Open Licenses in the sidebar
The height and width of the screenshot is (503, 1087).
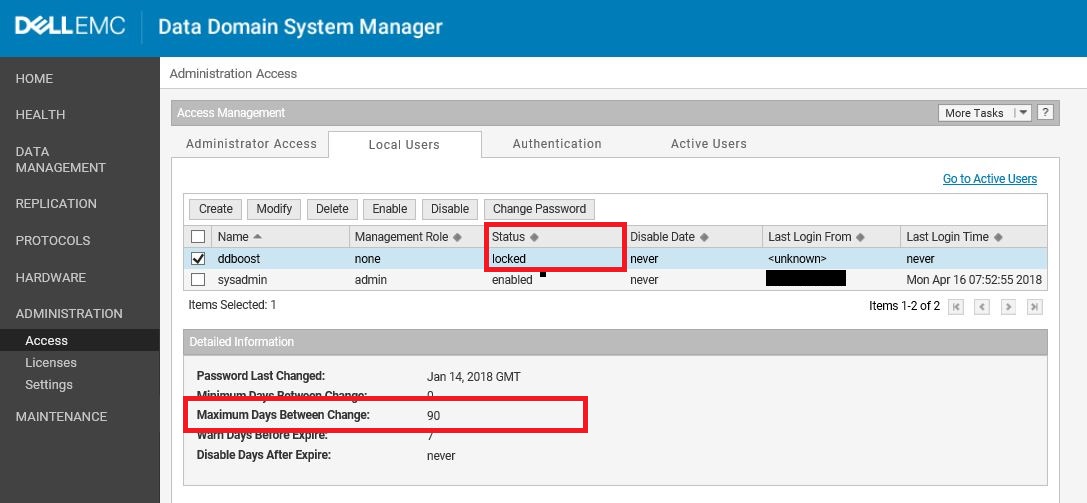(51, 363)
